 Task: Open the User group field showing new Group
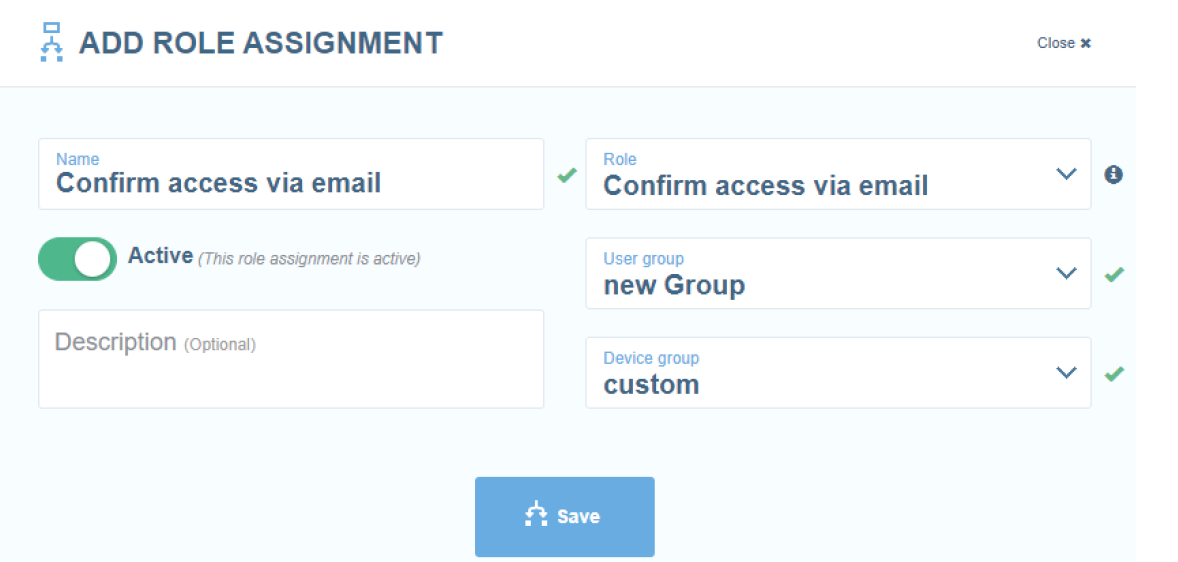tap(838, 273)
